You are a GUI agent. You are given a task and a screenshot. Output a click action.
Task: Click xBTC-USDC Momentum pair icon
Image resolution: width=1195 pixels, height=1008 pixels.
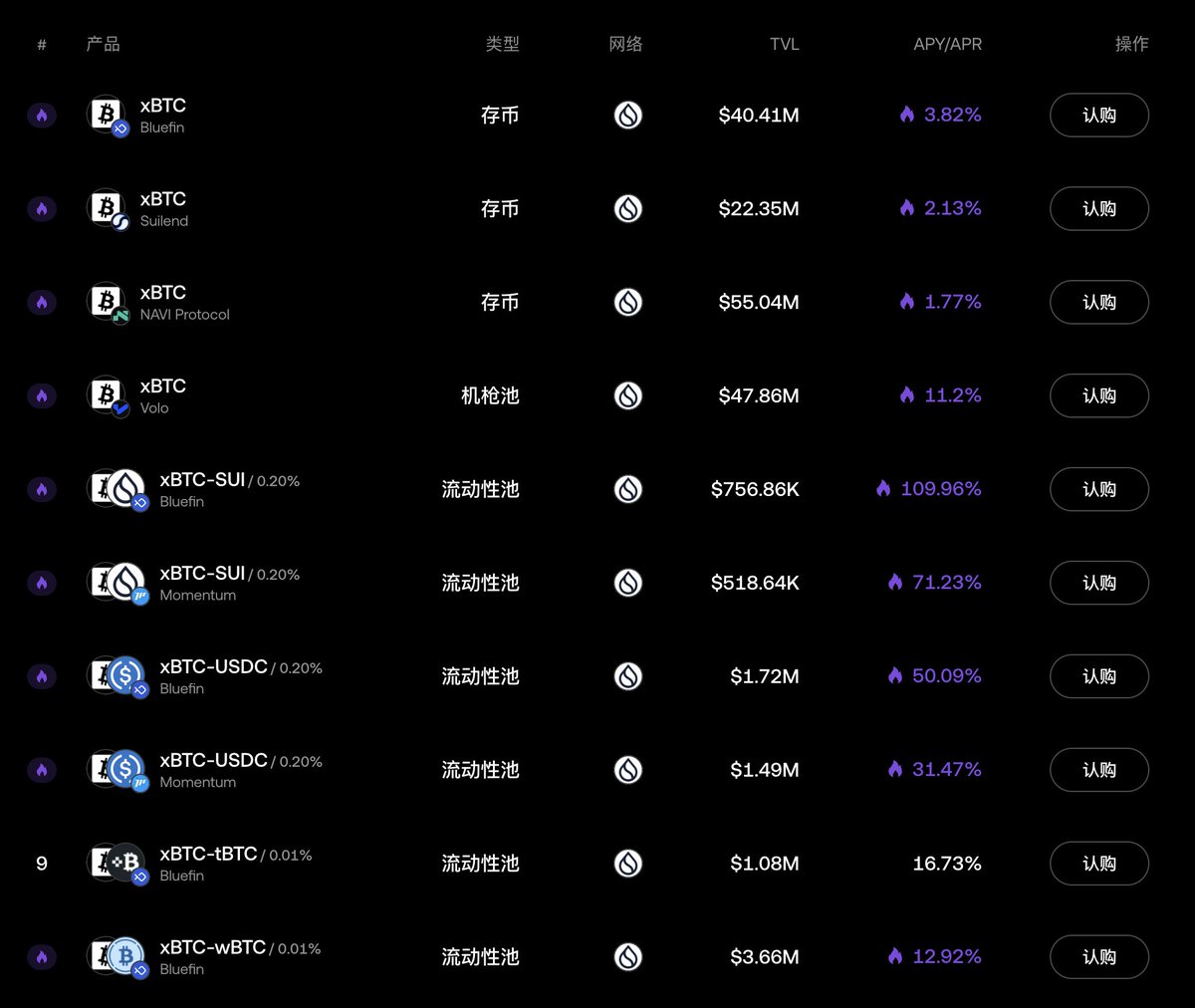pyautogui.click(x=118, y=770)
